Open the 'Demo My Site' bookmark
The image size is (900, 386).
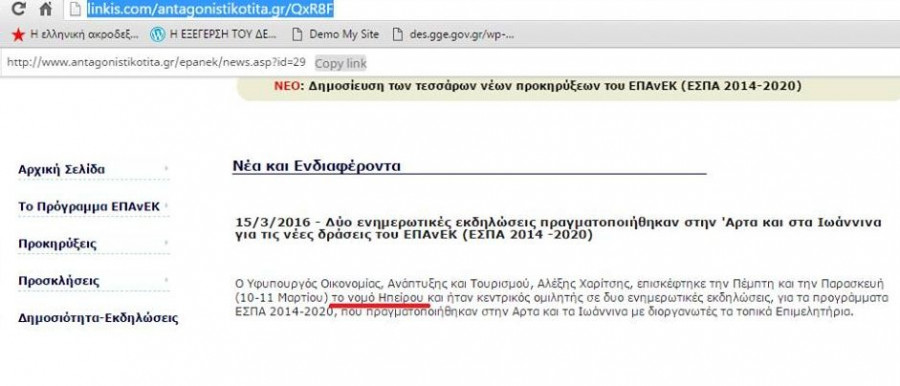tap(336, 34)
